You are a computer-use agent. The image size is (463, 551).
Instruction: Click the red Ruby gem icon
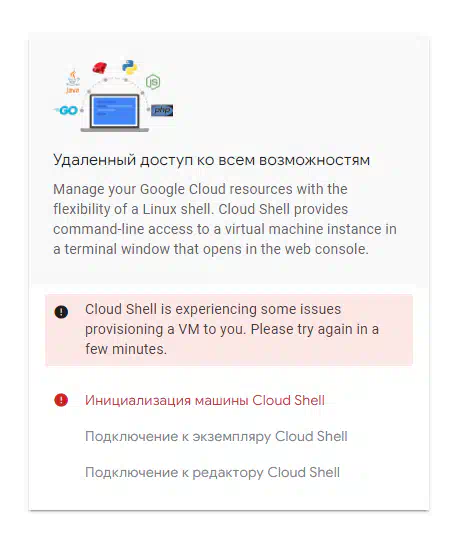point(100,67)
